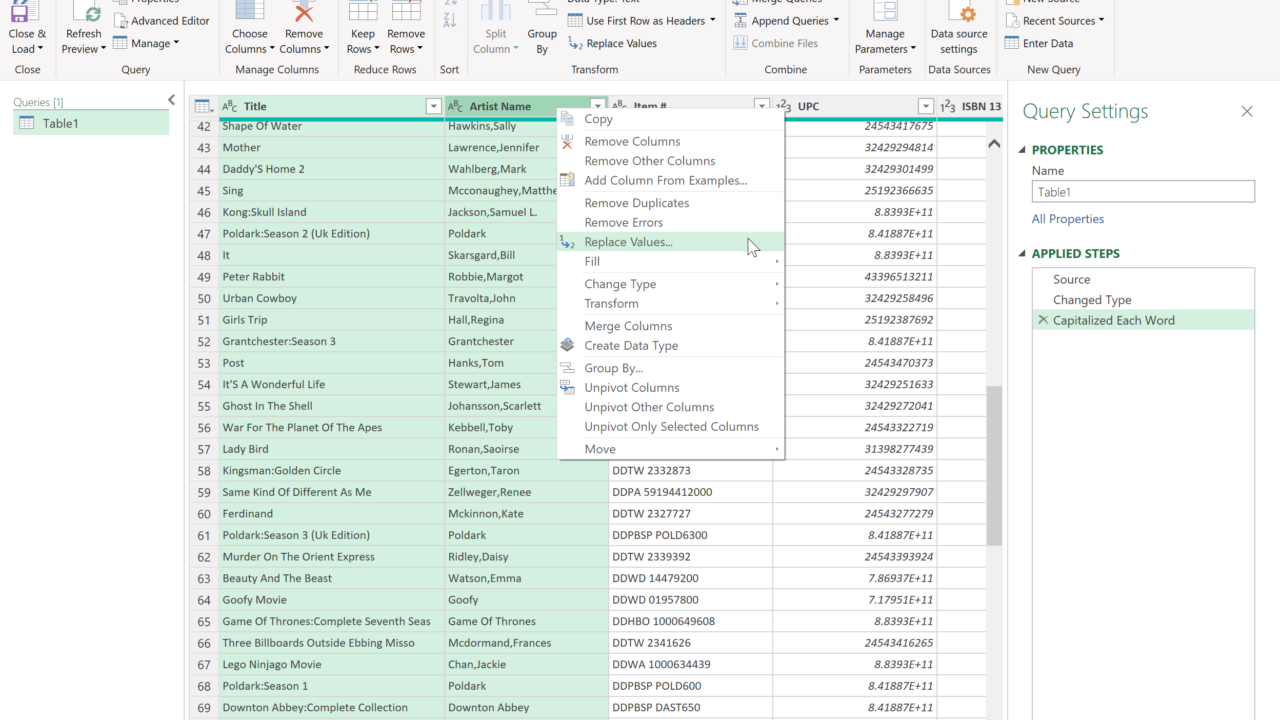Select Unpivot Columns menu entry
The width and height of the screenshot is (1280, 720).
(x=631, y=388)
